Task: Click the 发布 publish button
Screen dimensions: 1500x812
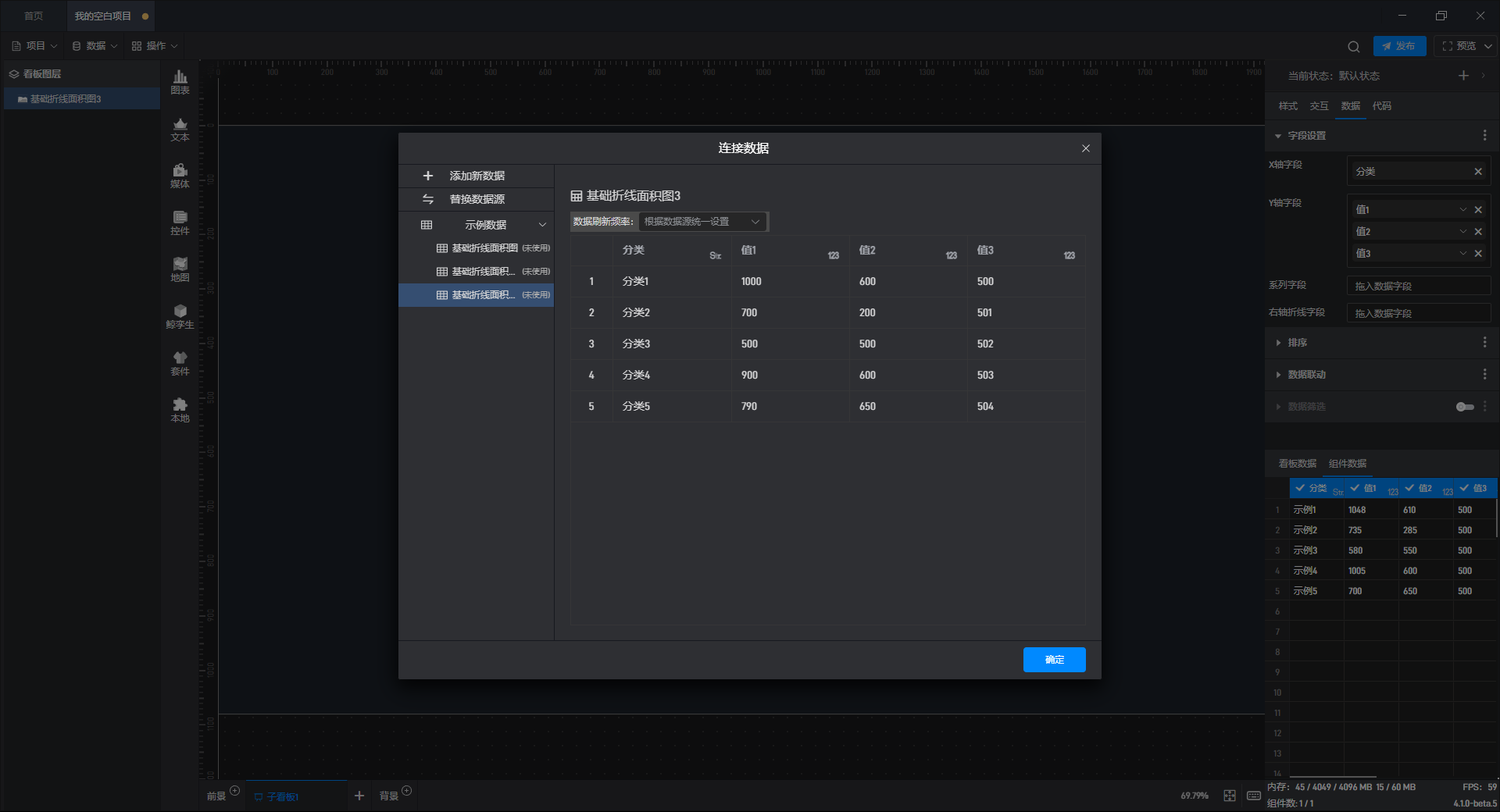Action: 1399,46
